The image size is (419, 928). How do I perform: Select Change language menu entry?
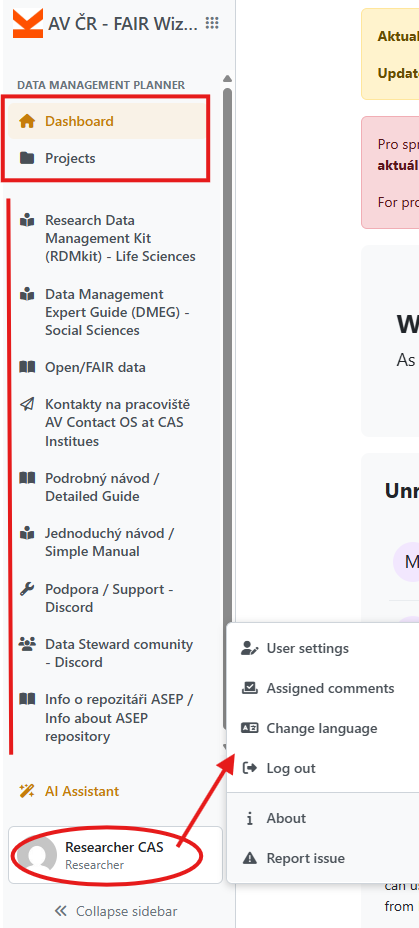click(x=323, y=728)
